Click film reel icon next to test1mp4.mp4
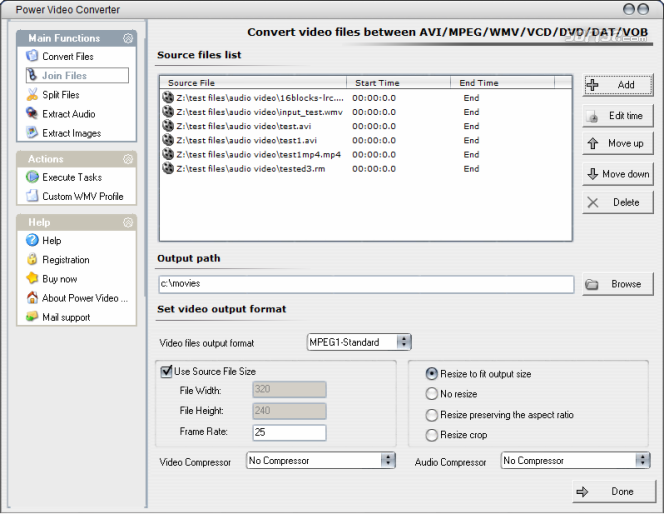Image resolution: width=664 pixels, height=514 pixels. click(x=168, y=154)
